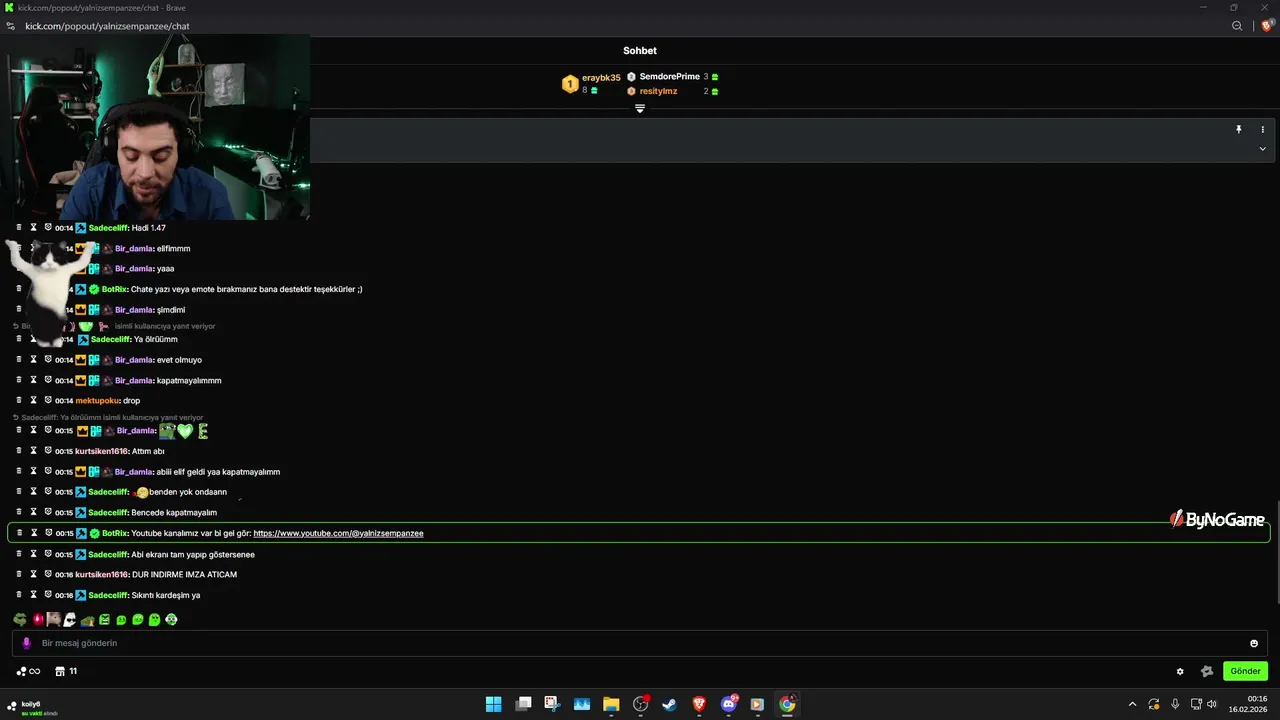Open Windows Start menu
This screenshot has height=720, width=1280.
coord(494,704)
